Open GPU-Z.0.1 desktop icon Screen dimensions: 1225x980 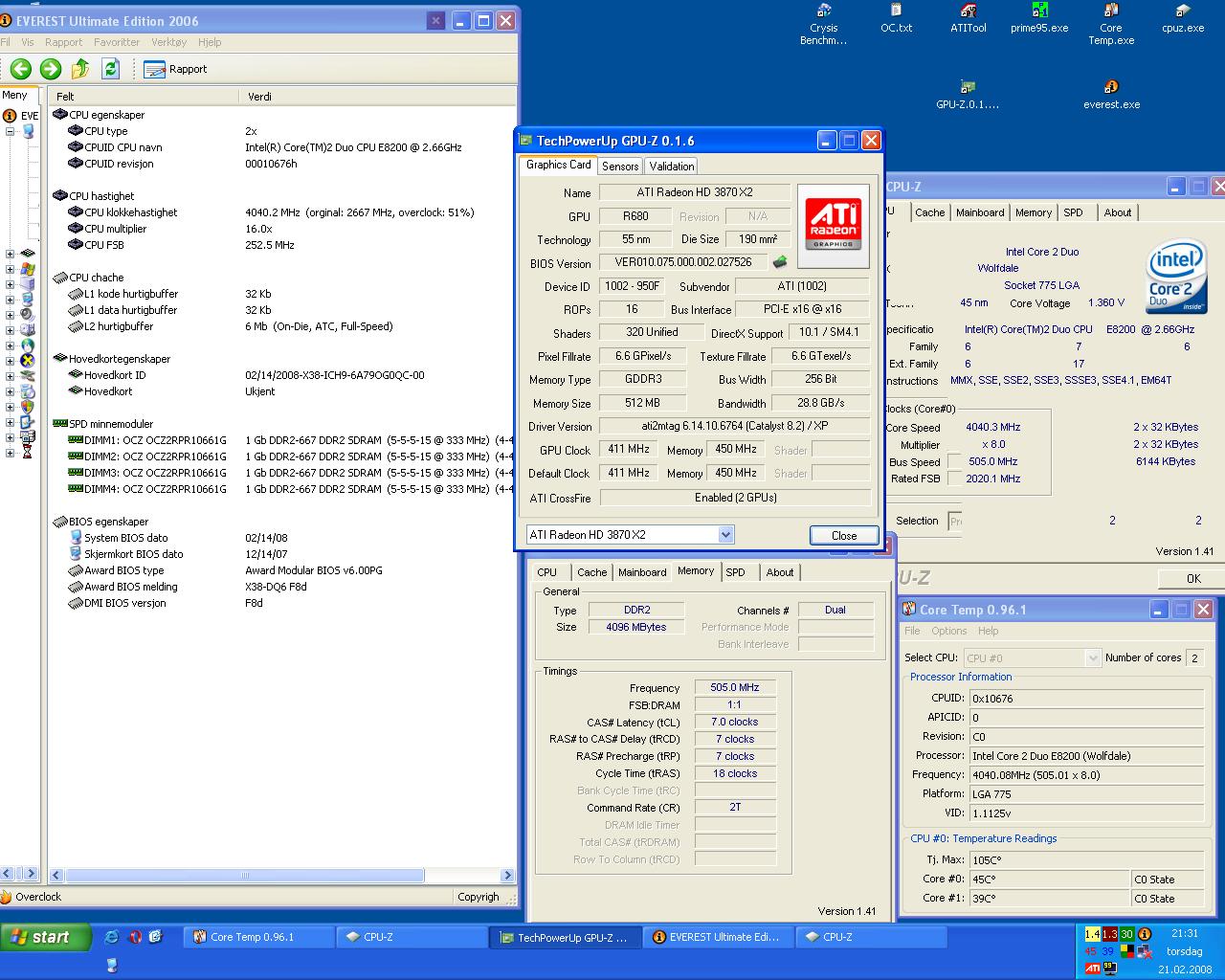coord(968,95)
